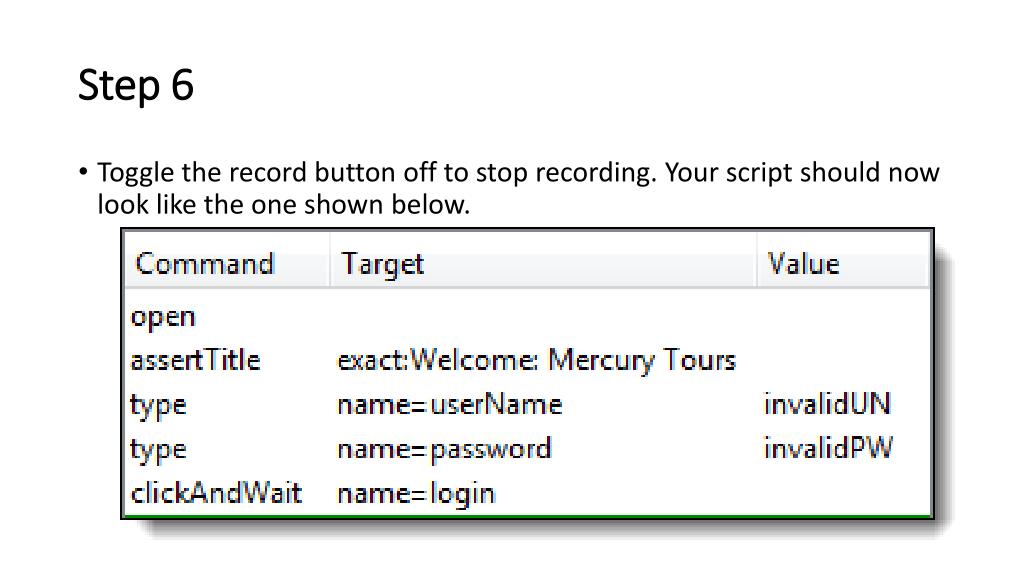1024x576 pixels.
Task: Click the Command column header
Action: click(205, 264)
